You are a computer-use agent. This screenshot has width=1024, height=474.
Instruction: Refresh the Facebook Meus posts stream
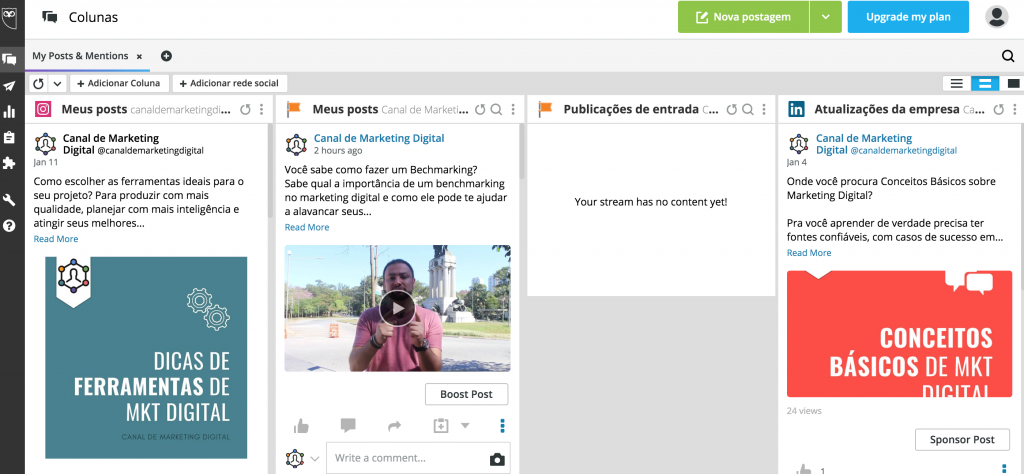[x=480, y=110]
